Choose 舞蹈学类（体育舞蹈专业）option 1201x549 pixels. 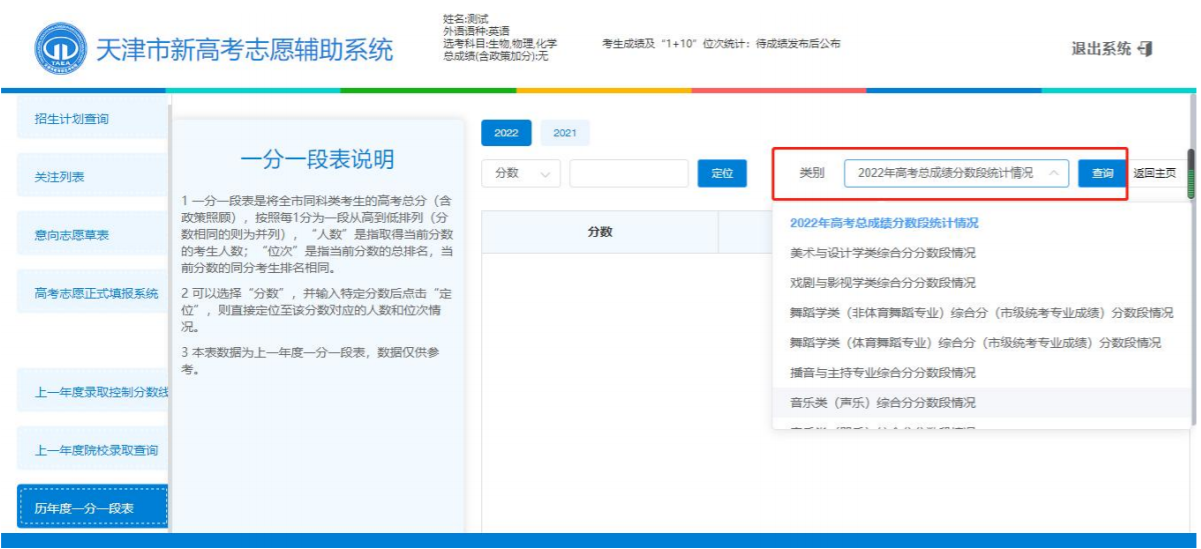[982, 343]
